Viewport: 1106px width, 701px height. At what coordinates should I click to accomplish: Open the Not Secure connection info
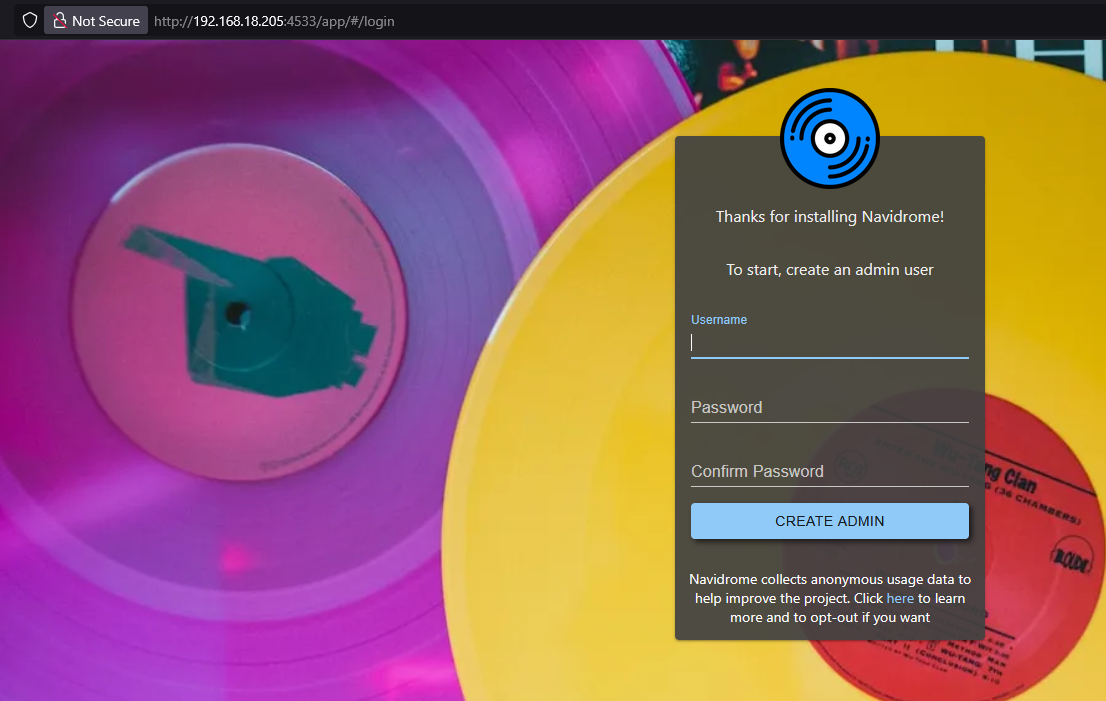[96, 20]
